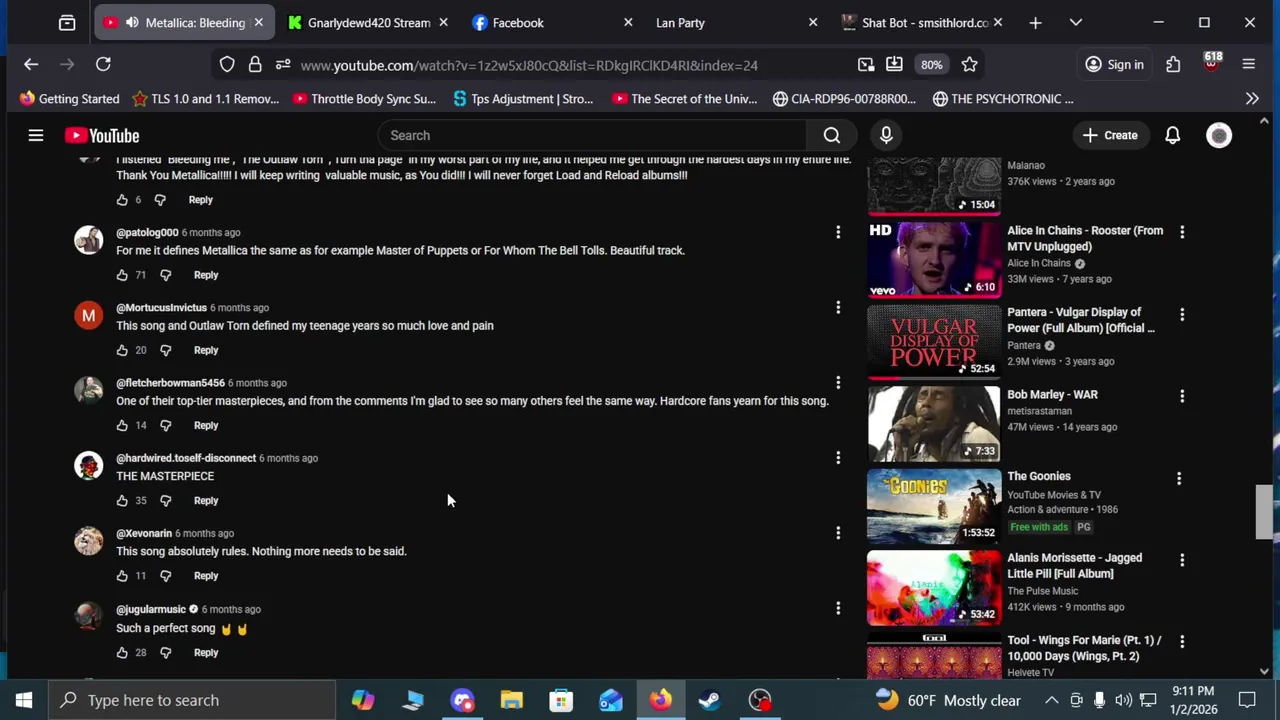Dislike the comment by @jugularmusic
Screen dimensions: 1280x720
pos(165,652)
